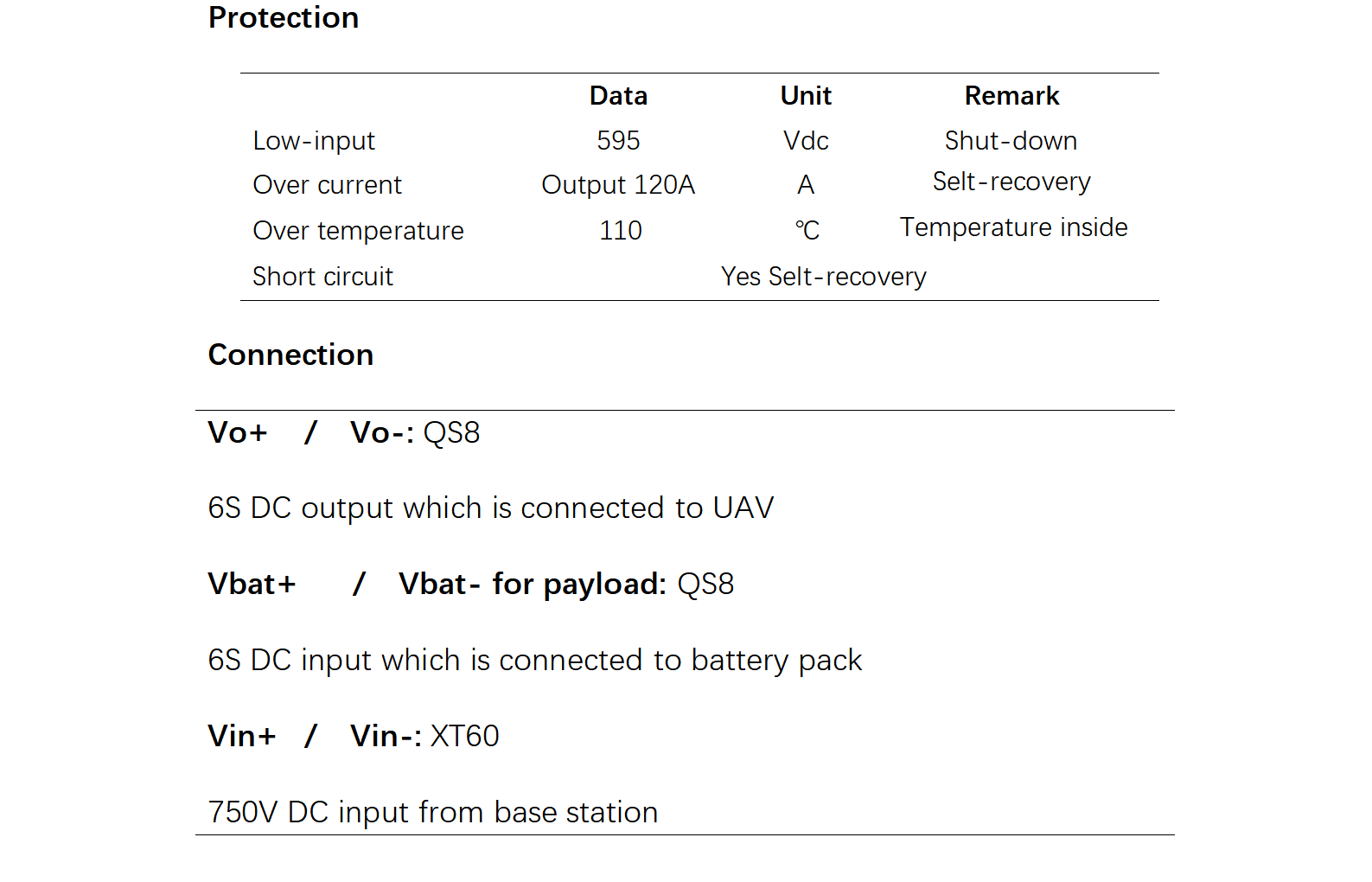
Task: Click the 6S DC output description line
Action: pos(490,508)
